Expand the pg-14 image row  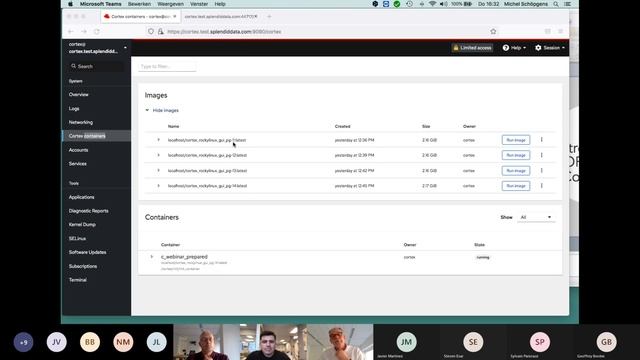pos(158,186)
